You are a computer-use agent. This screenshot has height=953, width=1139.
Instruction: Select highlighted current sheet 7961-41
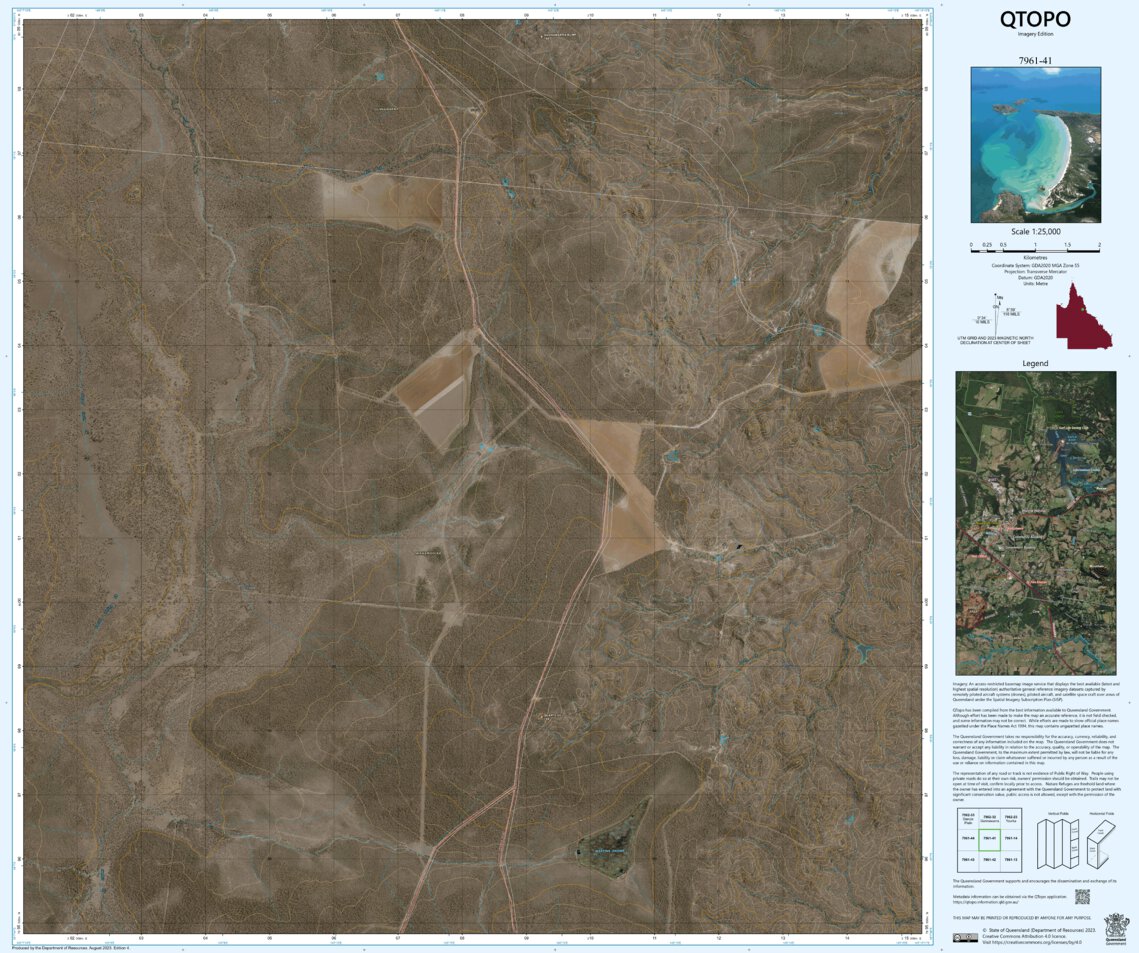click(990, 840)
